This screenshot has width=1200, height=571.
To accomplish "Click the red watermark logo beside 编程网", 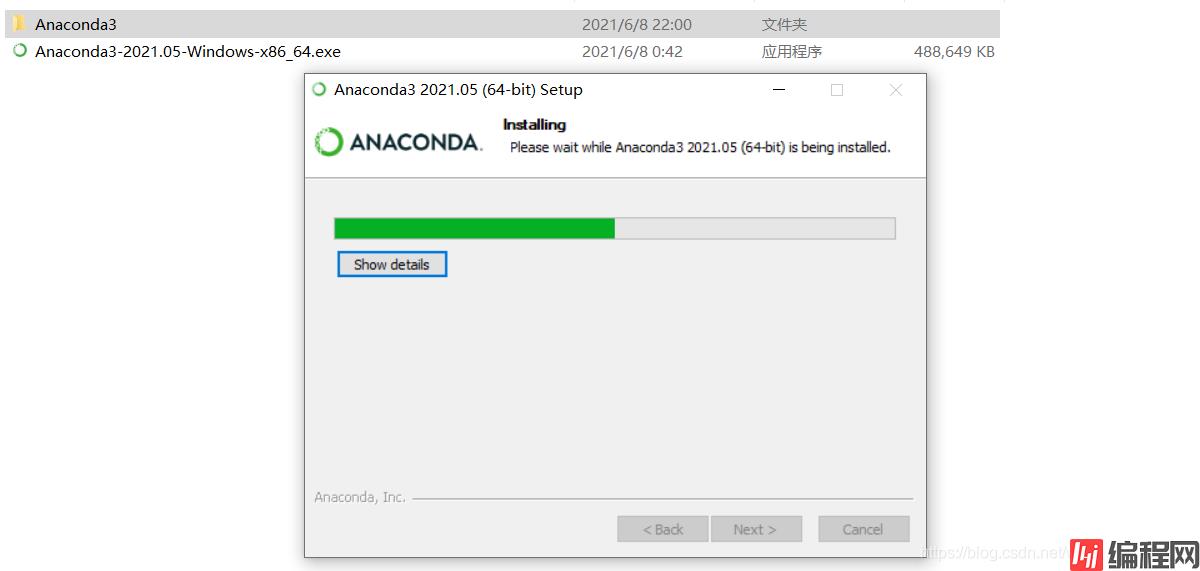I will tap(1085, 552).
